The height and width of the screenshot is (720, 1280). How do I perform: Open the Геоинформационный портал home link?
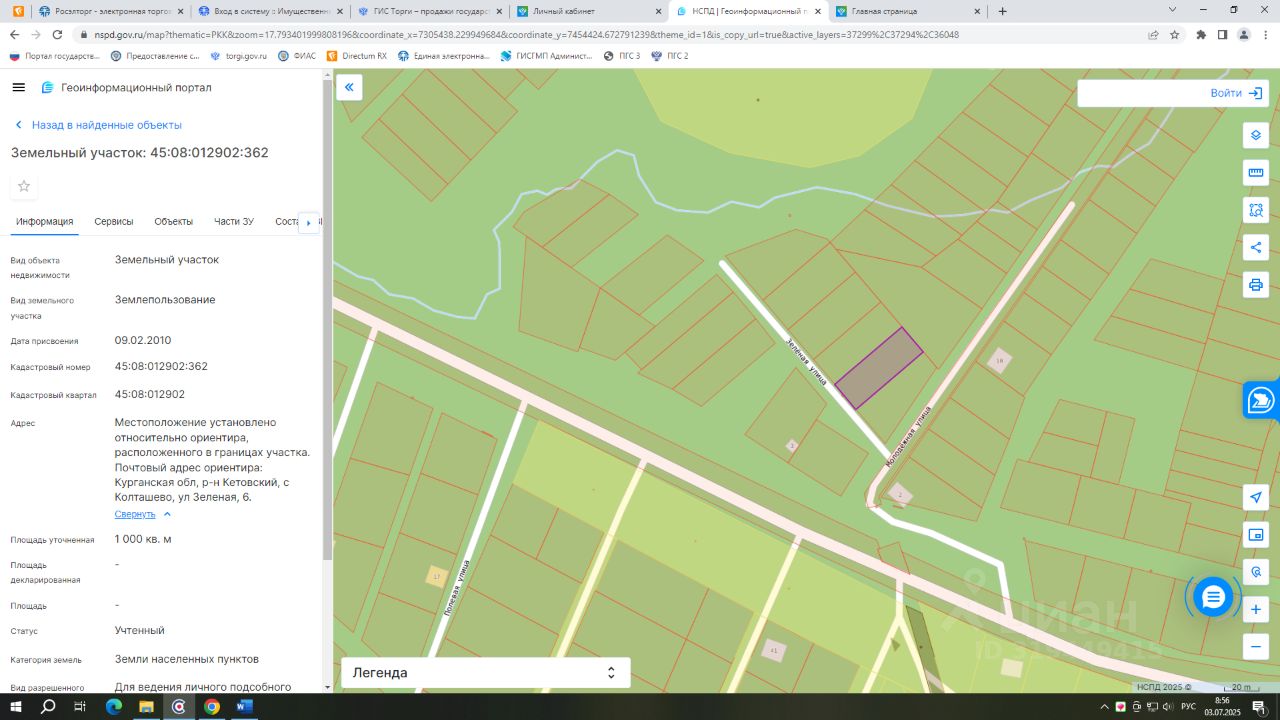(x=126, y=87)
